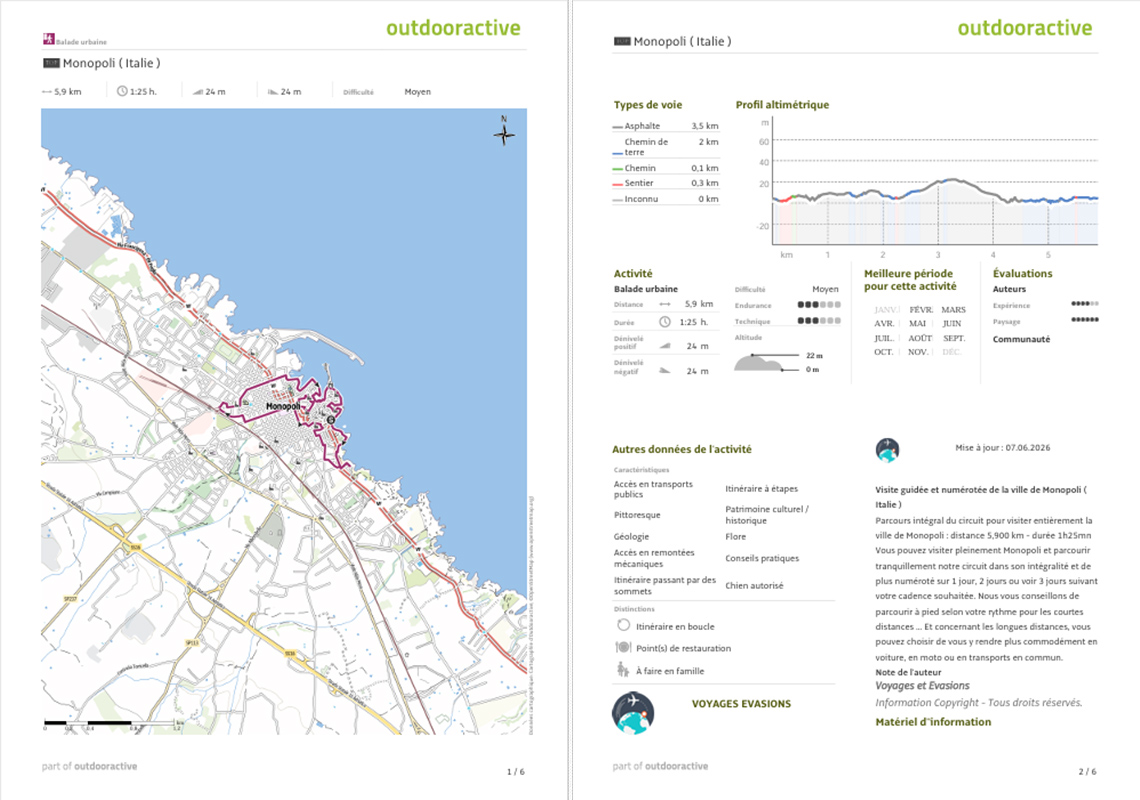The image size is (1140, 800).
Task: Click the duration clock icon beside 1:25 h.
Action: click(122, 92)
